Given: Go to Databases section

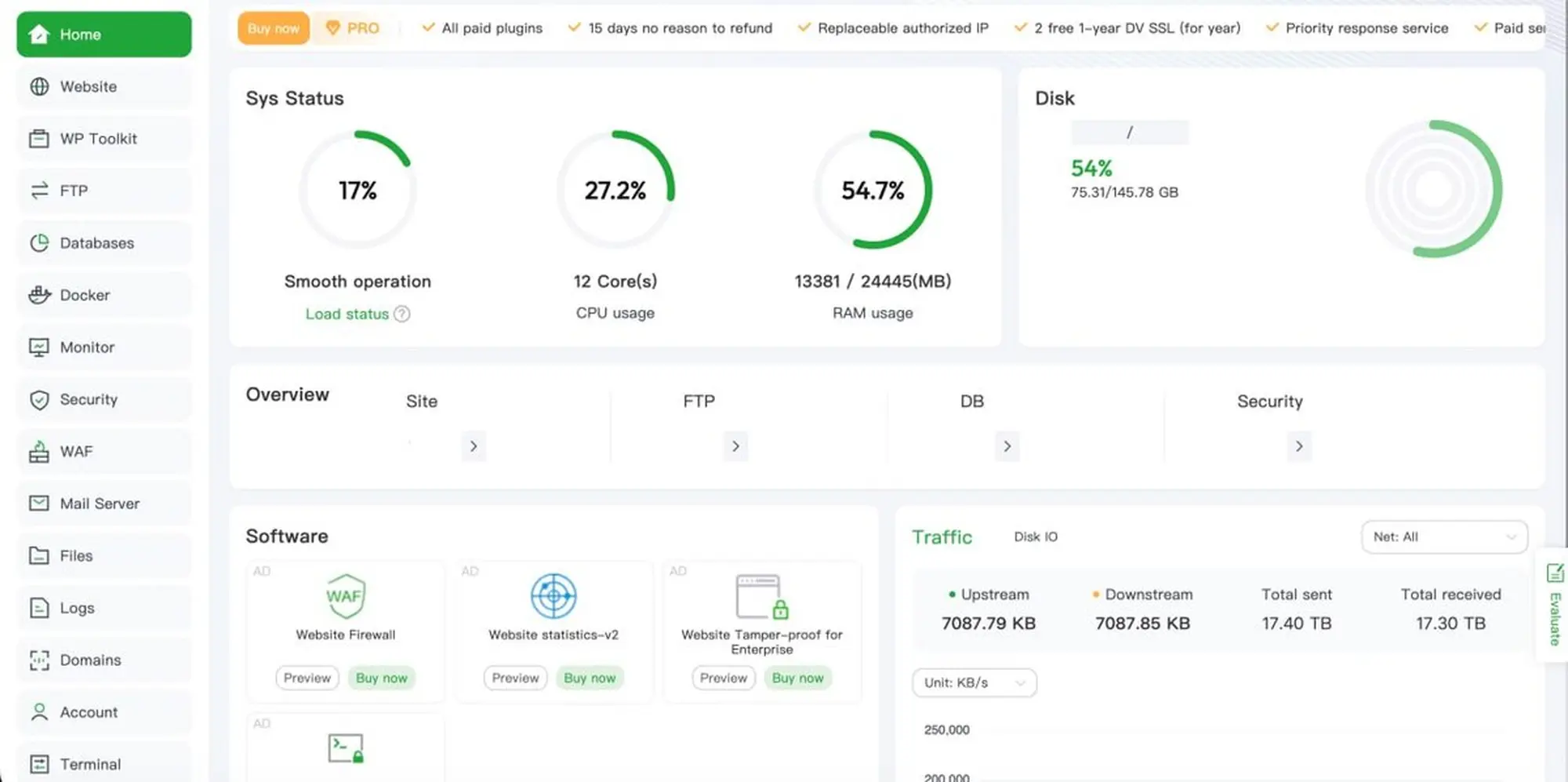Looking at the screenshot, I should point(103,243).
